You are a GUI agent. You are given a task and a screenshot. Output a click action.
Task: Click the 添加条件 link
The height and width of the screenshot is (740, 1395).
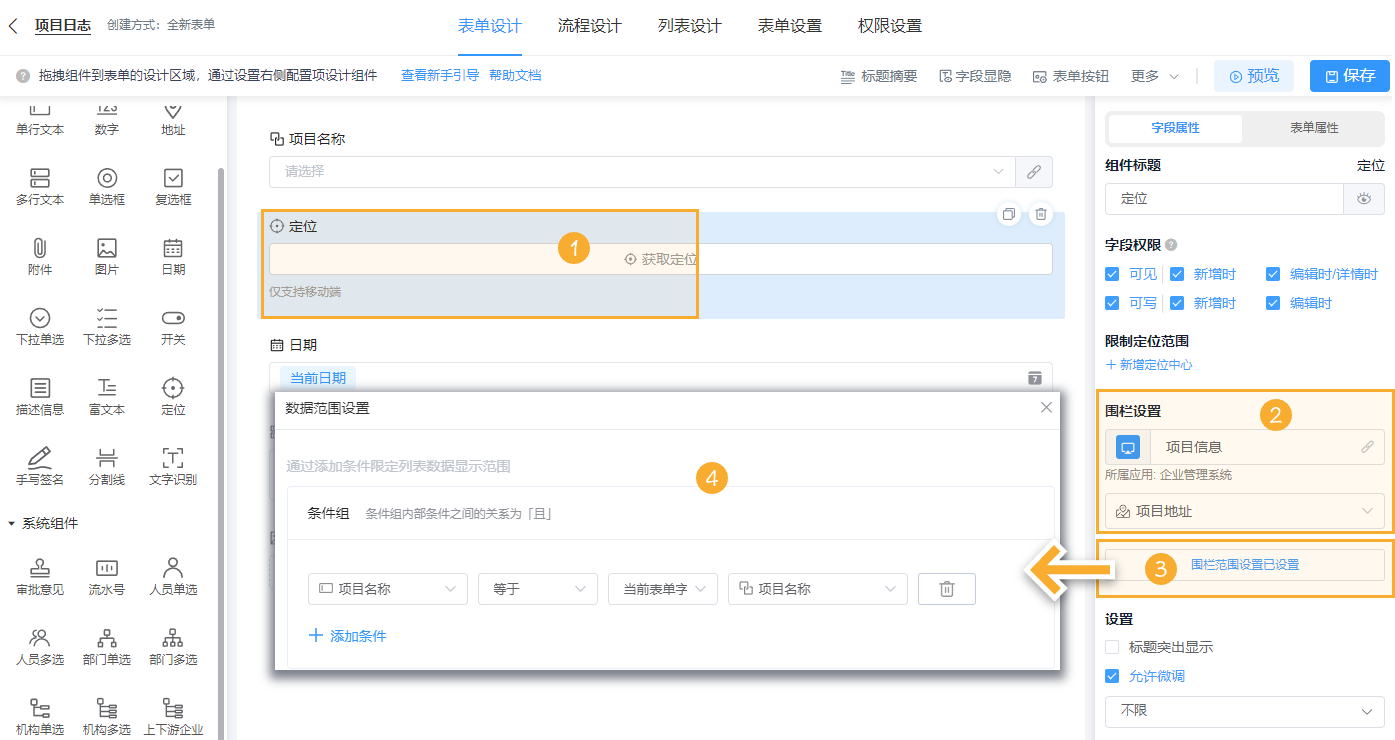[346, 635]
